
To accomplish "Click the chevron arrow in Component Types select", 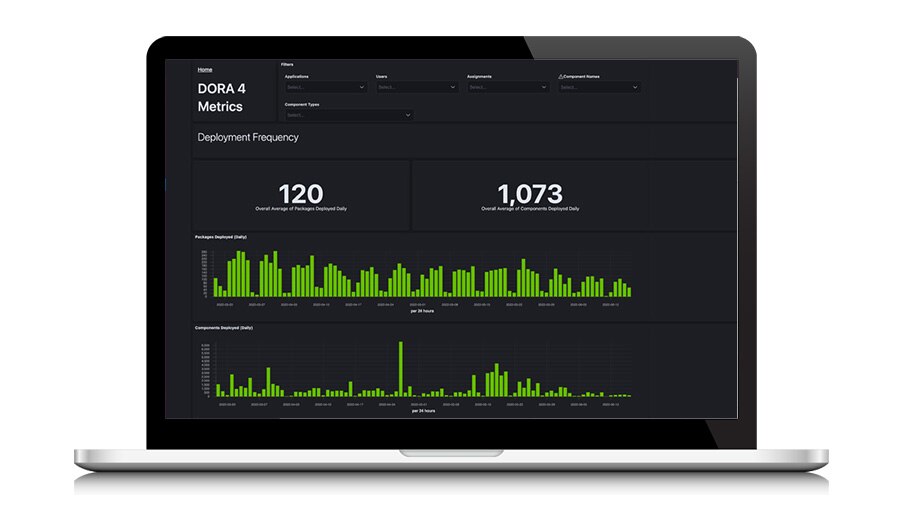I will [x=407, y=115].
